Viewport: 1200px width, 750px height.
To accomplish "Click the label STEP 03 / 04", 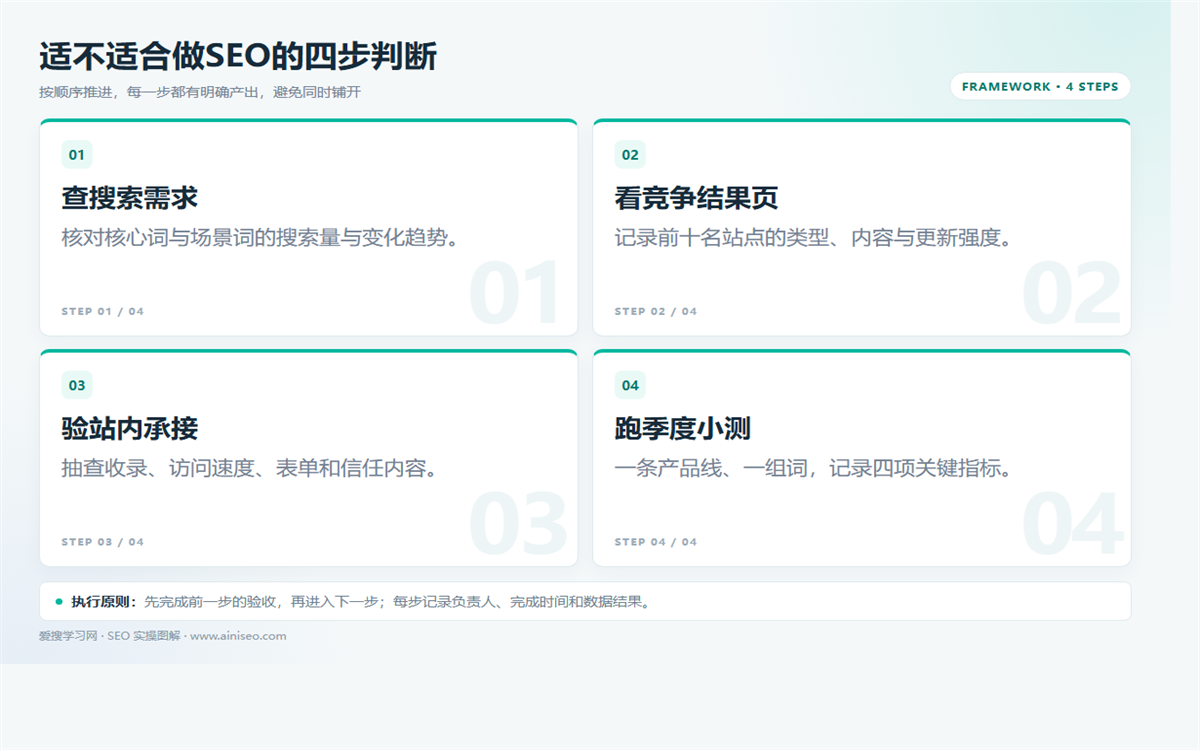I will [x=103, y=543].
